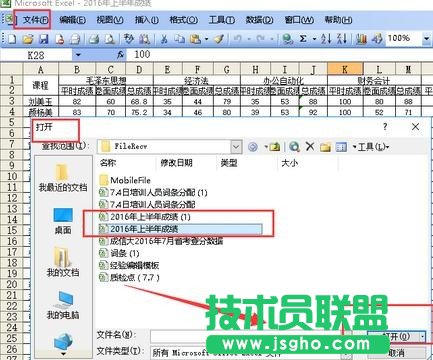Open the Chart Wizard icon
Screen dimensions: 433x360
click(361, 39)
